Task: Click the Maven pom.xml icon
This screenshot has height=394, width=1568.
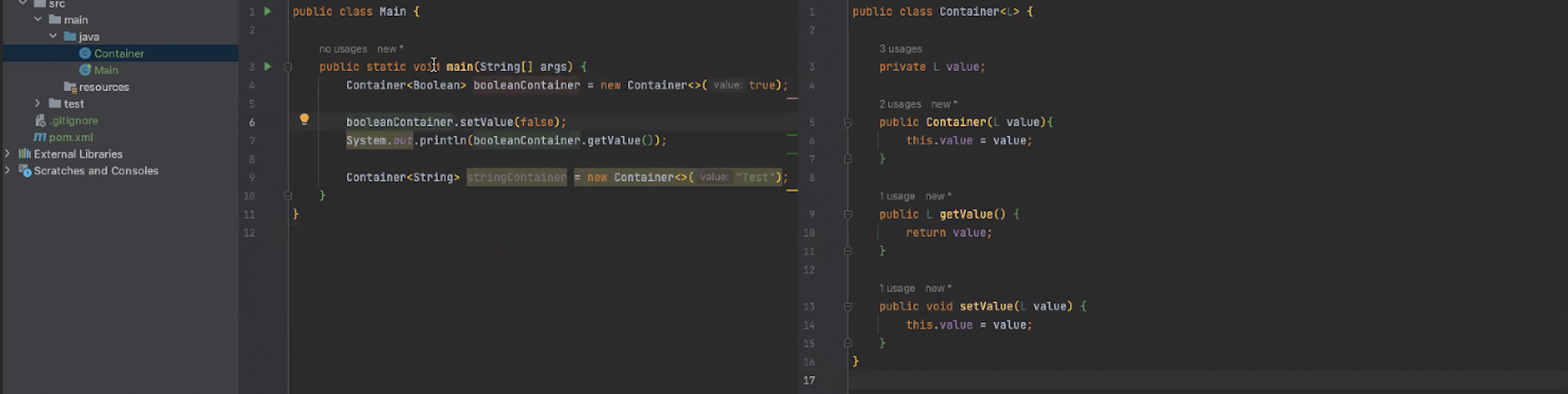Action: point(40,137)
